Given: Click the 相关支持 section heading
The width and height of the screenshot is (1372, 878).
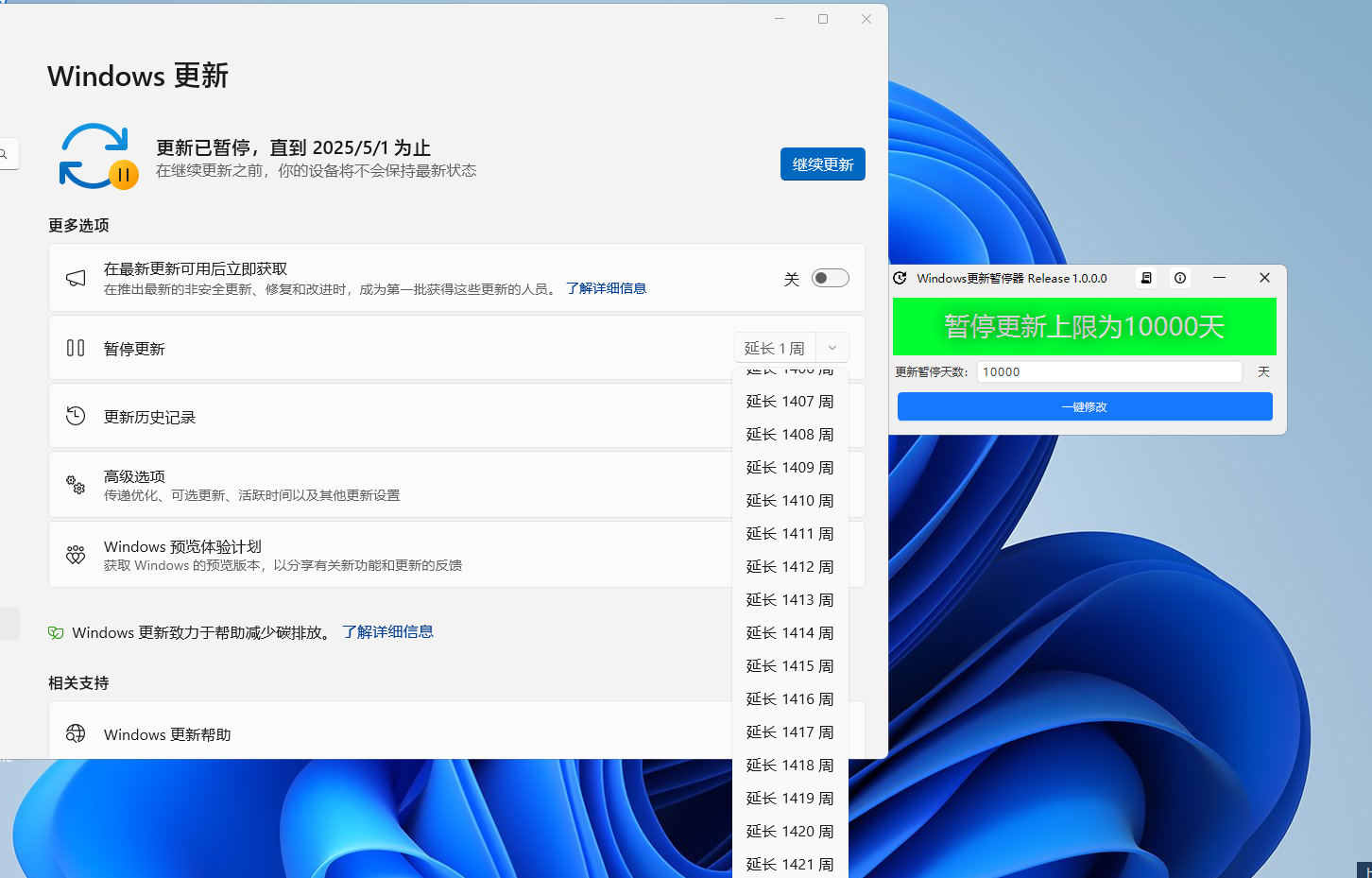Looking at the screenshot, I should (78, 682).
